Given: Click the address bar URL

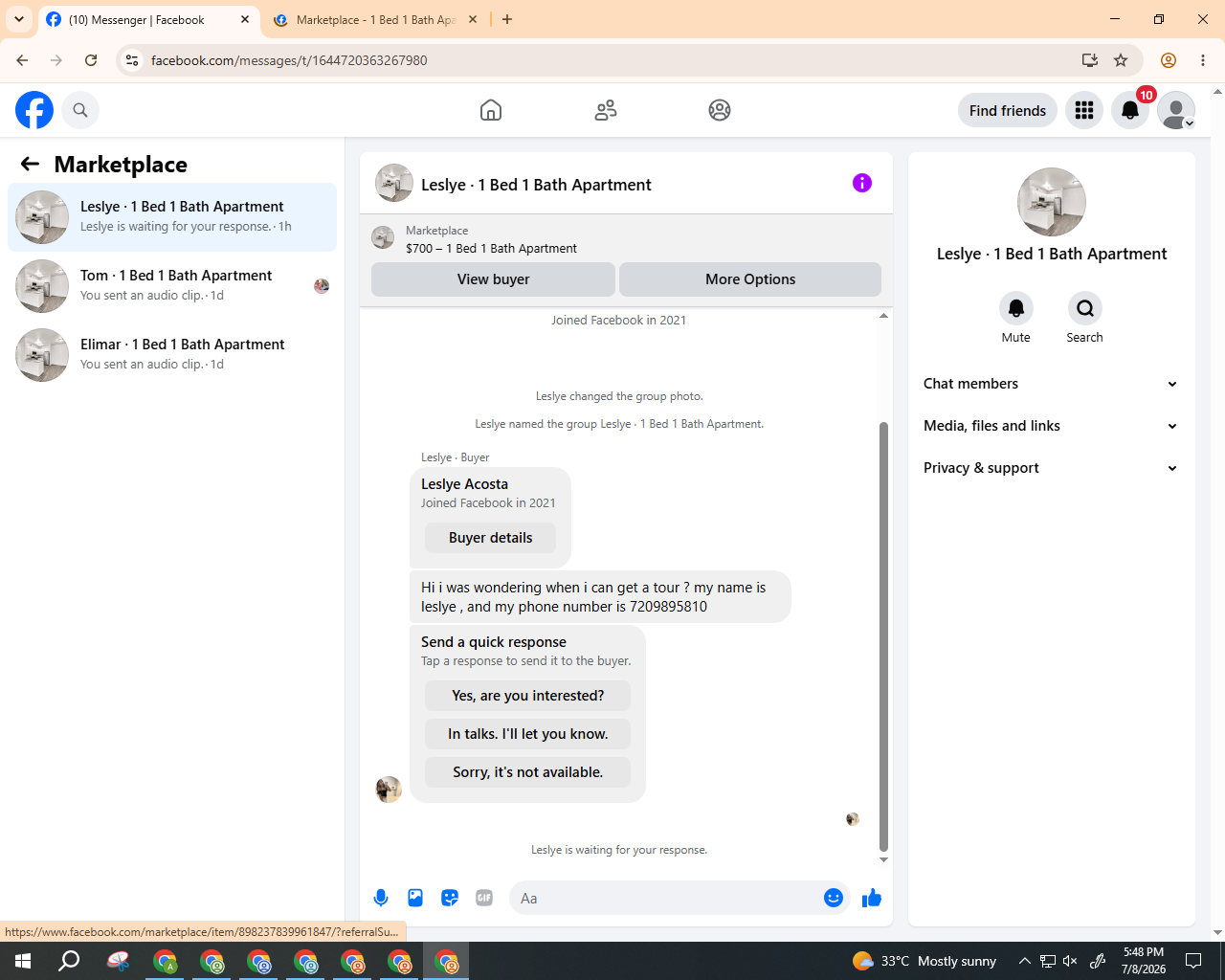Looking at the screenshot, I should (x=289, y=60).
